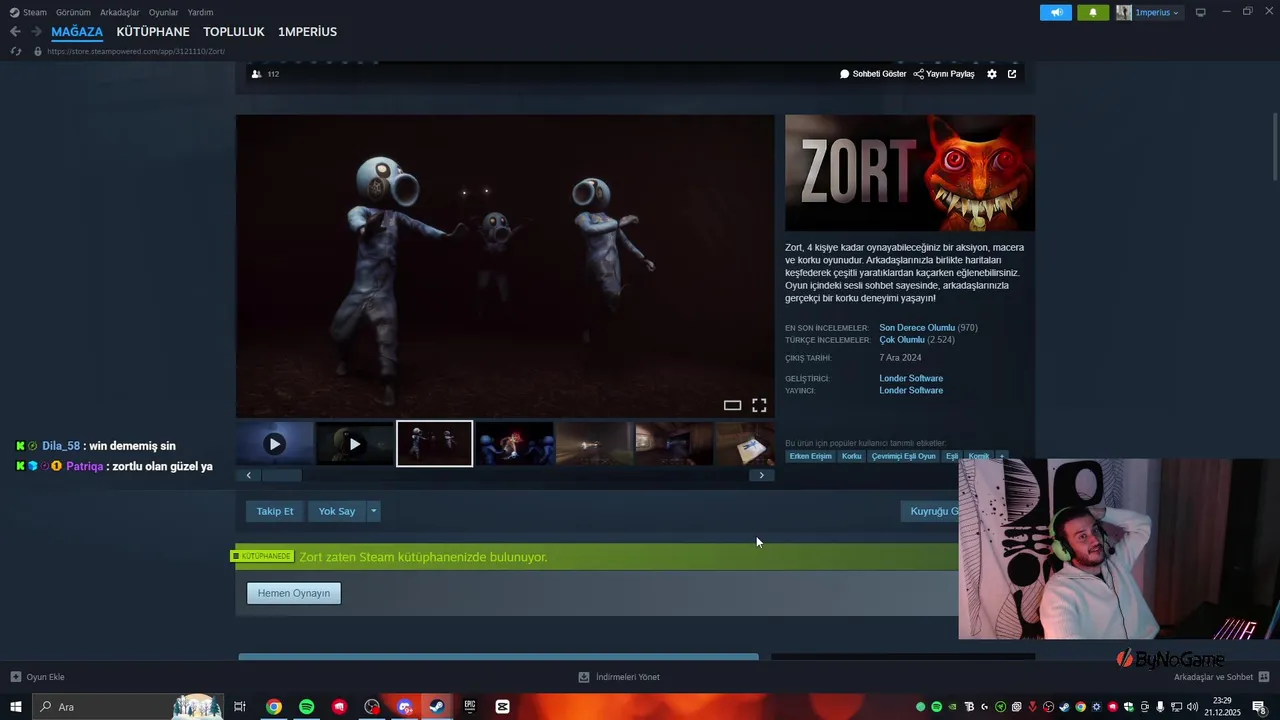1280x720 pixels.
Task: Ignore the game with Yok Say
Action: pos(337,511)
